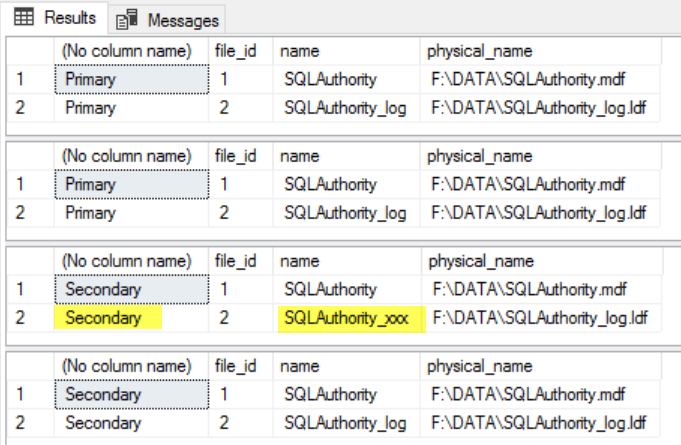This screenshot has height=445, width=681.
Task: Select F:\DATA\SQLAuthority.mdf in fourth result set
Action: pos(540,395)
